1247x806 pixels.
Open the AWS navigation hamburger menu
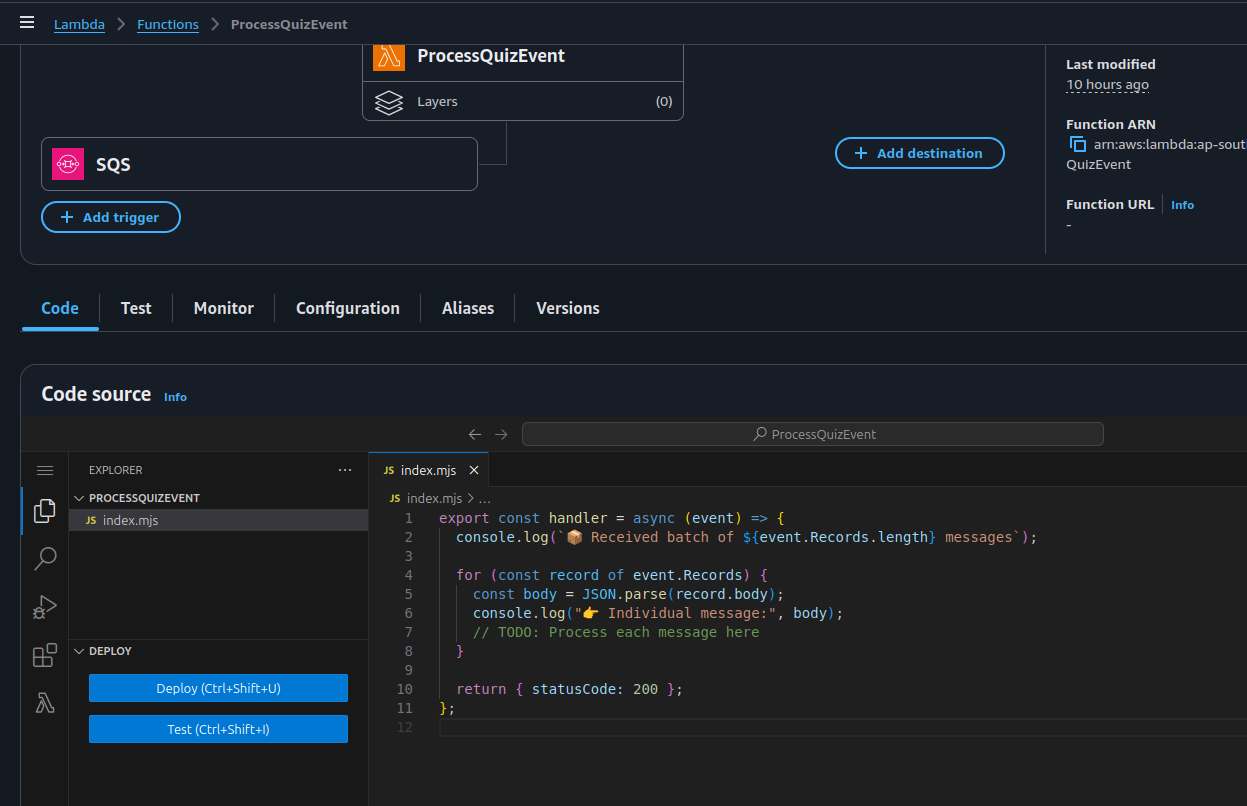[27, 23]
